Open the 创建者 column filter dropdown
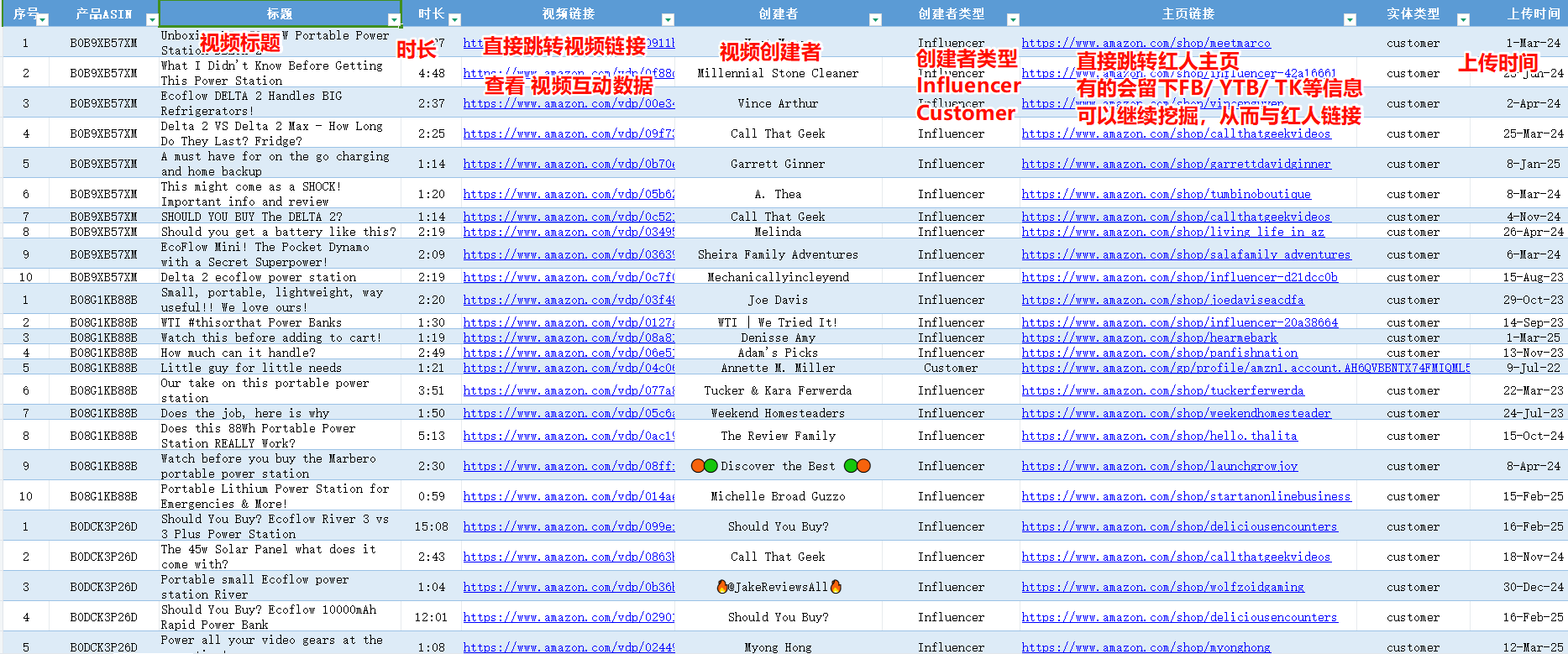 pyautogui.click(x=875, y=19)
